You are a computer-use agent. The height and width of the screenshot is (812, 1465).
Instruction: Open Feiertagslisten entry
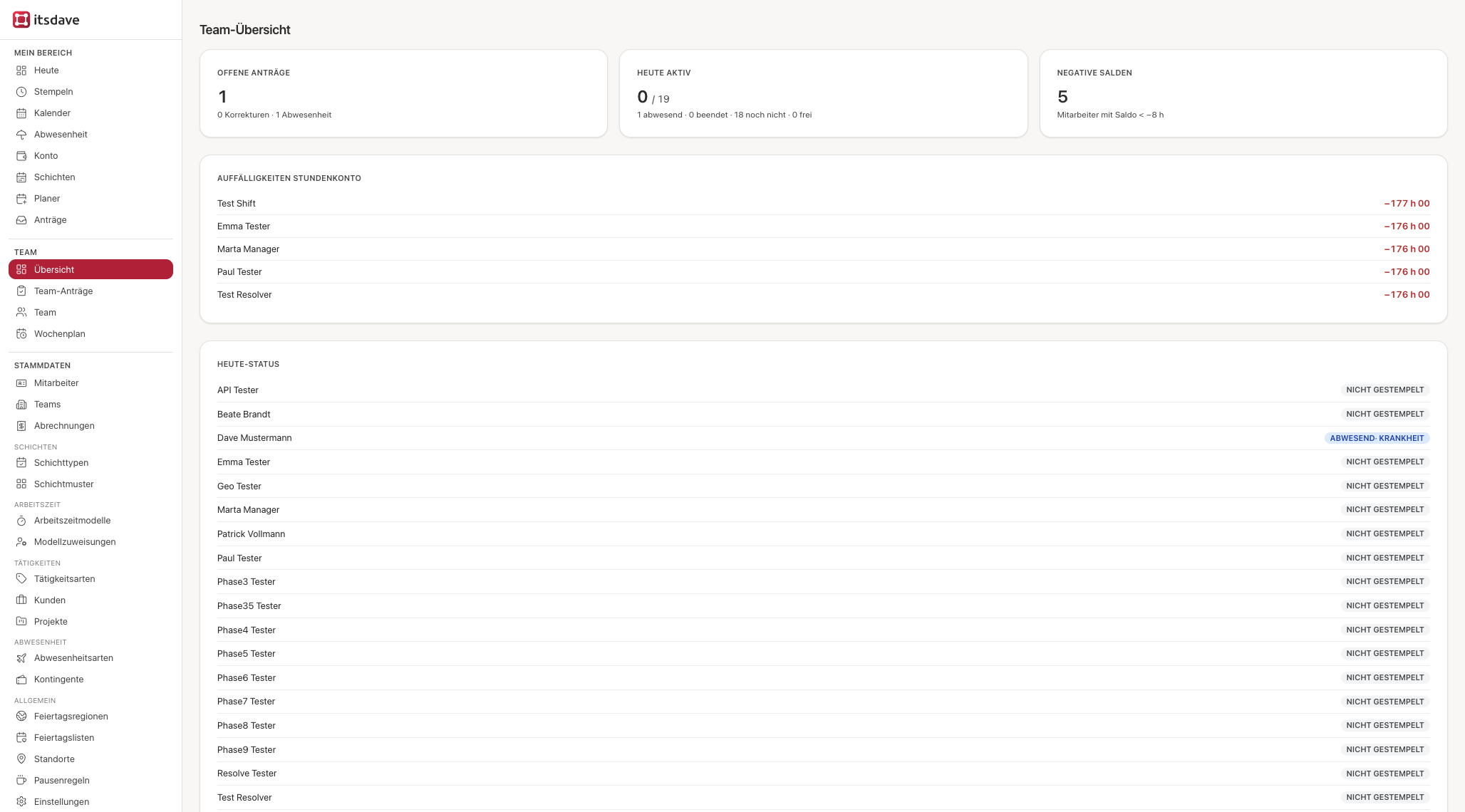pos(90,738)
